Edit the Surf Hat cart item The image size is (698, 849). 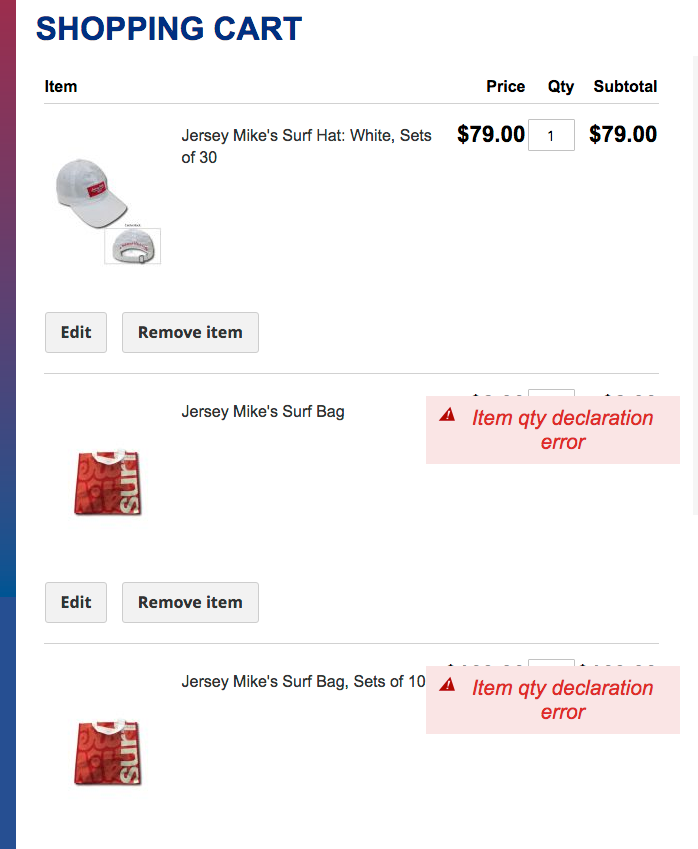click(x=76, y=333)
